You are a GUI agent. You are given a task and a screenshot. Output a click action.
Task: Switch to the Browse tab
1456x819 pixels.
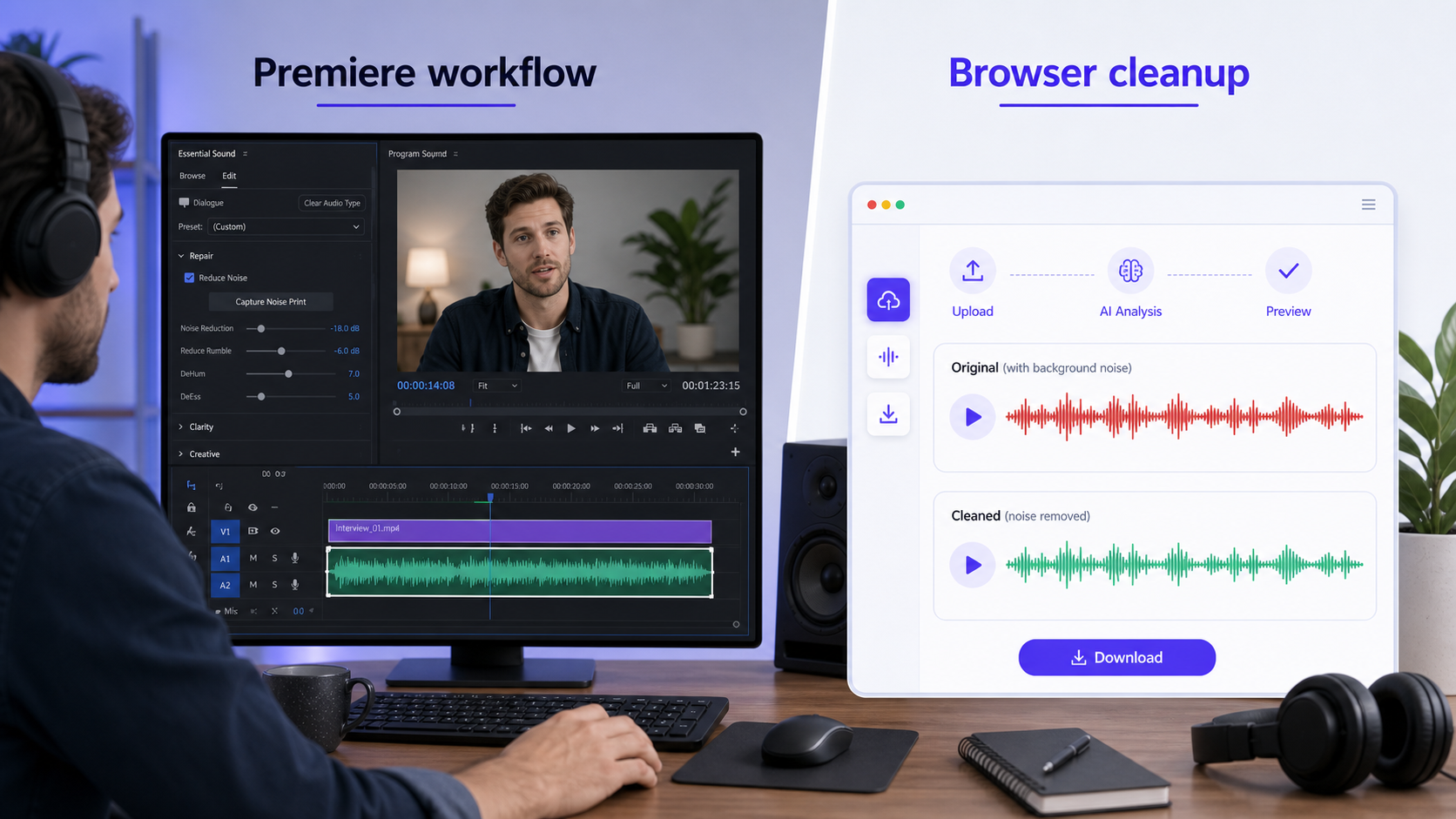[192, 176]
